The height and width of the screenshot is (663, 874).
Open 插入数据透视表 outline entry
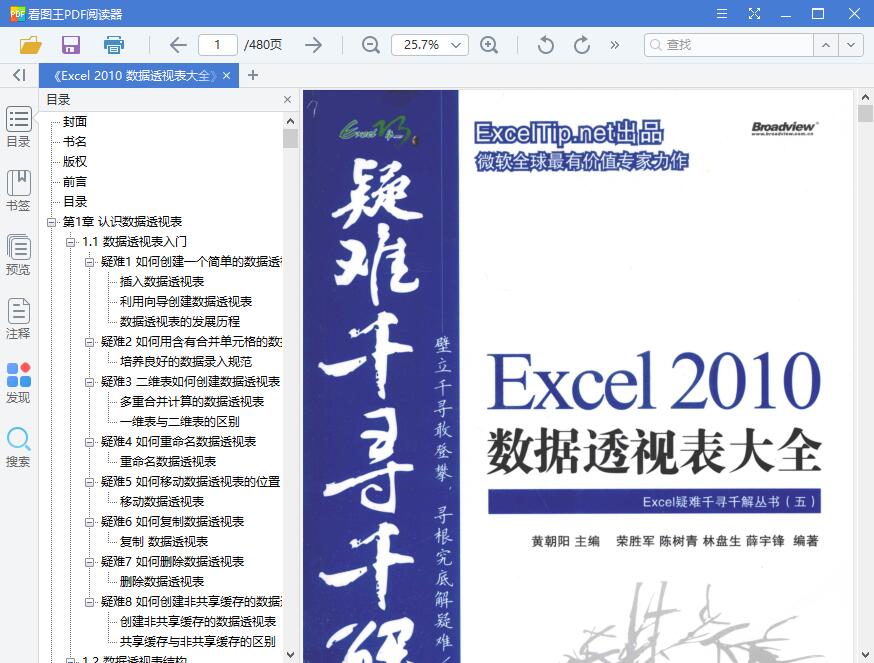point(162,282)
